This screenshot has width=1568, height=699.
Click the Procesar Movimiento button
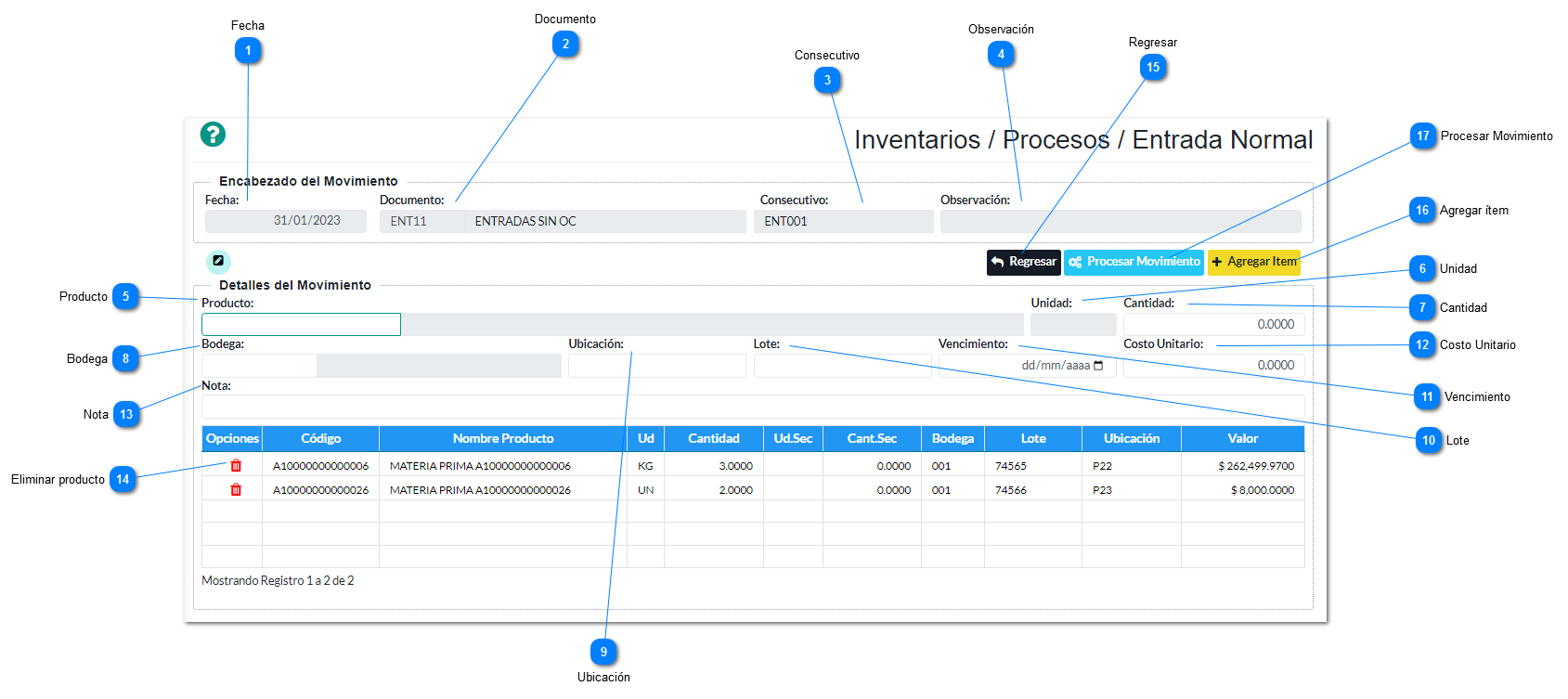click(x=1134, y=262)
